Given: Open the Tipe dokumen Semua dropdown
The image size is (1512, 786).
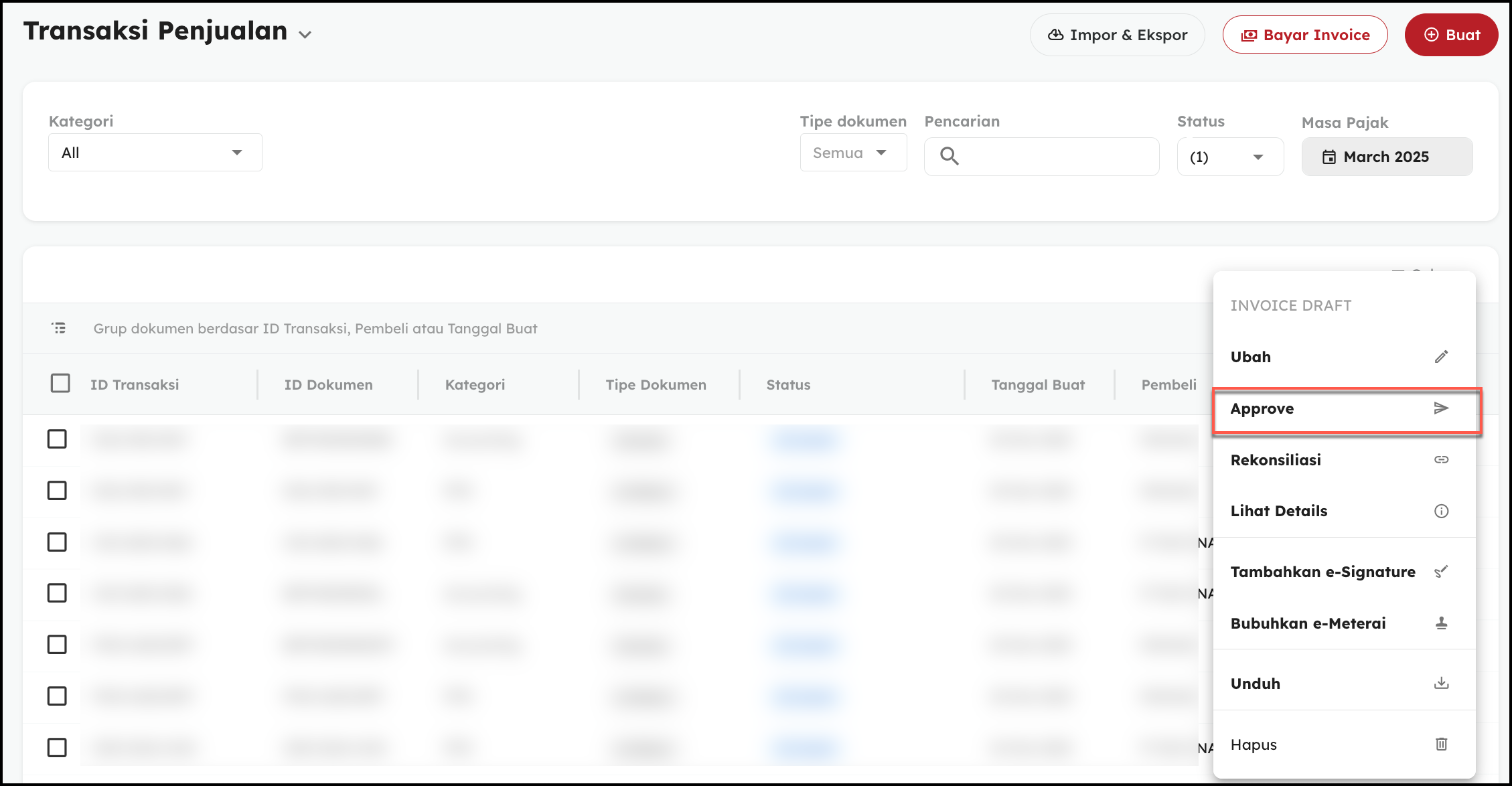Looking at the screenshot, I should point(852,153).
